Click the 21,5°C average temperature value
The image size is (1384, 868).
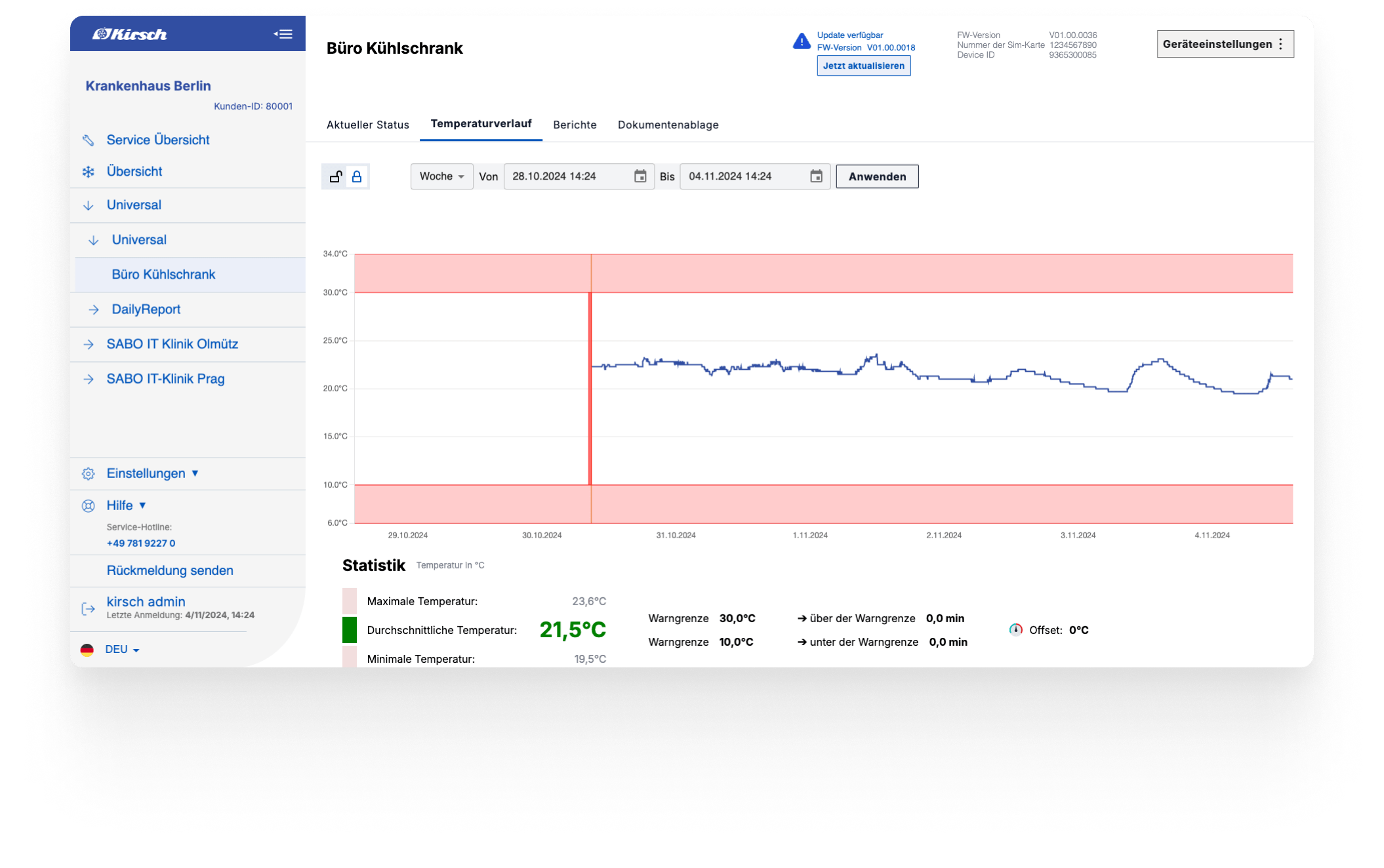click(573, 630)
